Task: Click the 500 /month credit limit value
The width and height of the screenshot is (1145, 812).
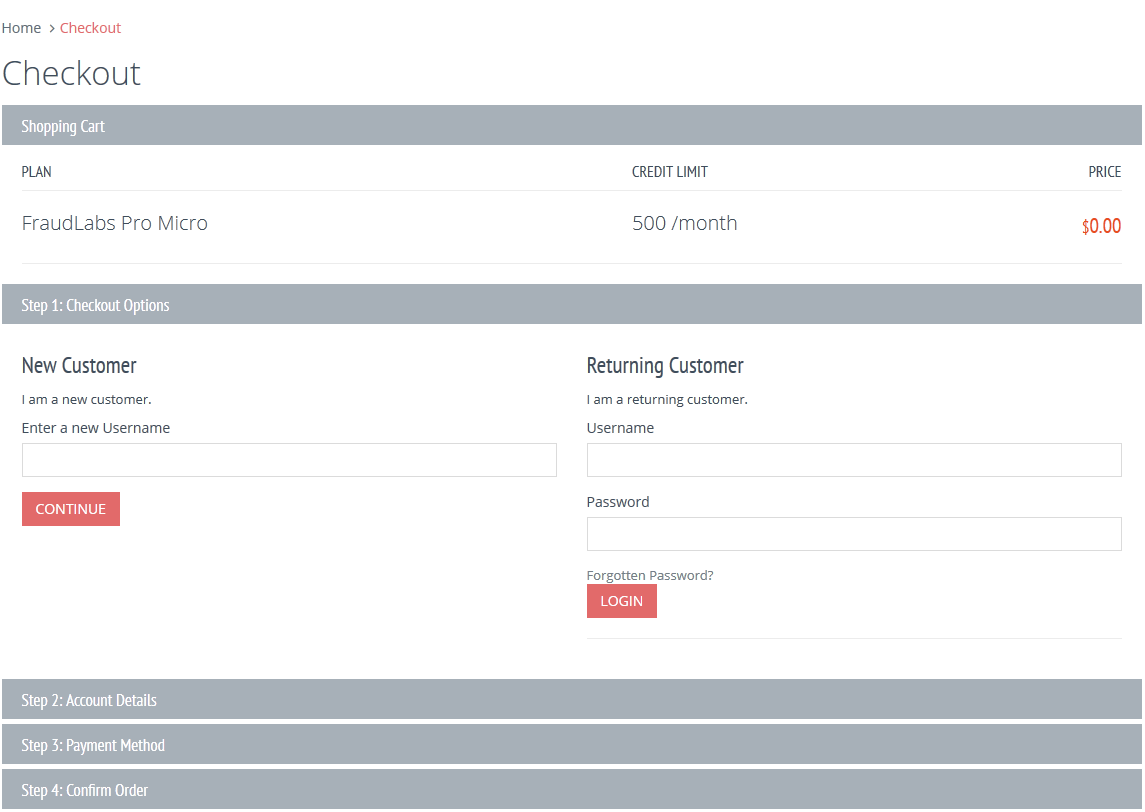Action: (684, 223)
